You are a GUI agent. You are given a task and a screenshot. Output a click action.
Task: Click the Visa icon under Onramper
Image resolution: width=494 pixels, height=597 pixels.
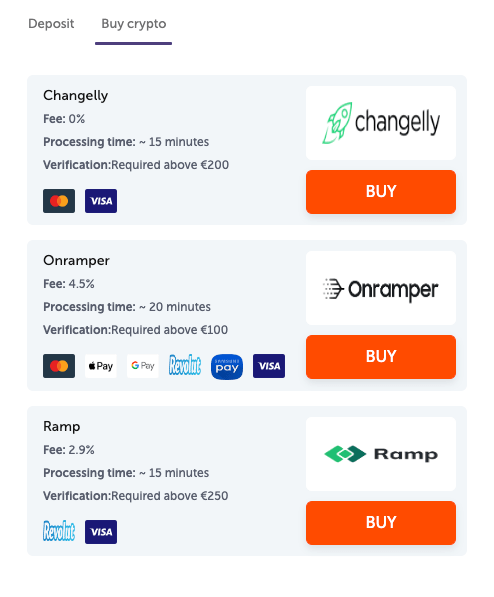click(x=269, y=366)
